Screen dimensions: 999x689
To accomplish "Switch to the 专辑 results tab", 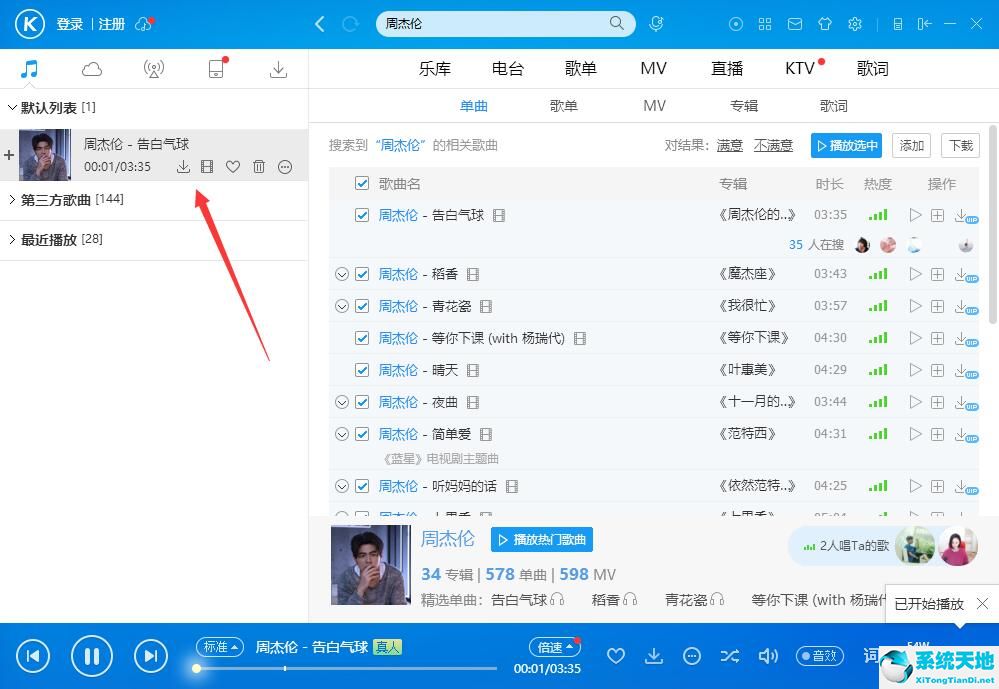I will click(x=743, y=106).
